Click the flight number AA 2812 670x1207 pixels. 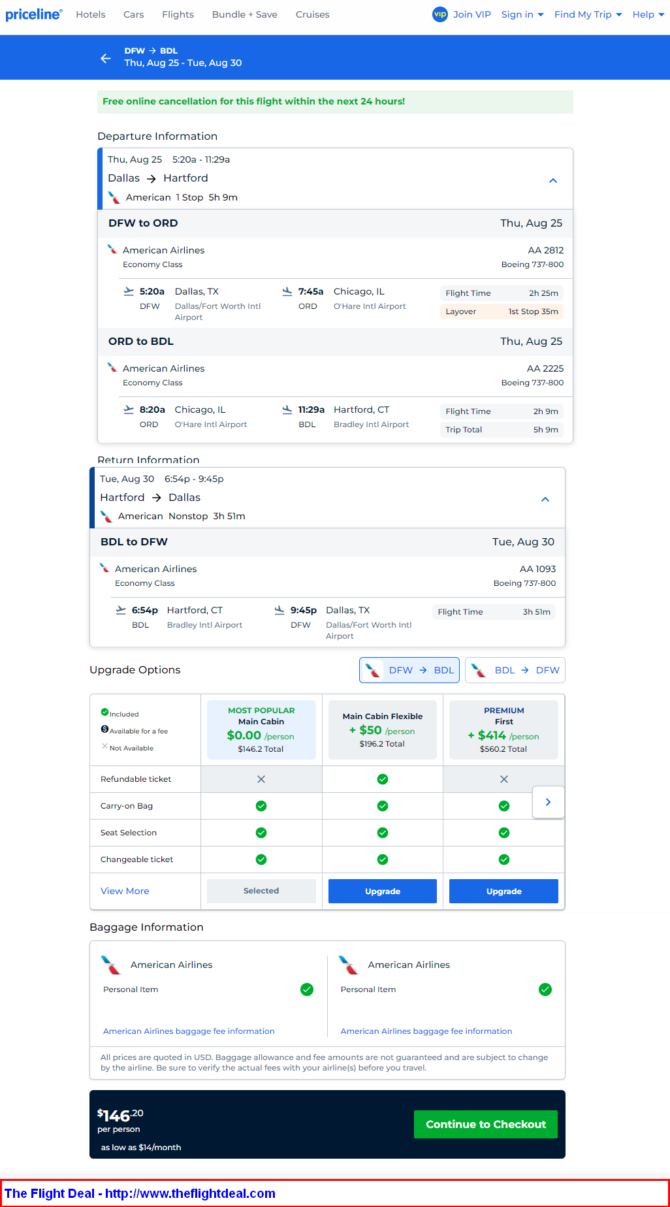[x=545, y=250]
